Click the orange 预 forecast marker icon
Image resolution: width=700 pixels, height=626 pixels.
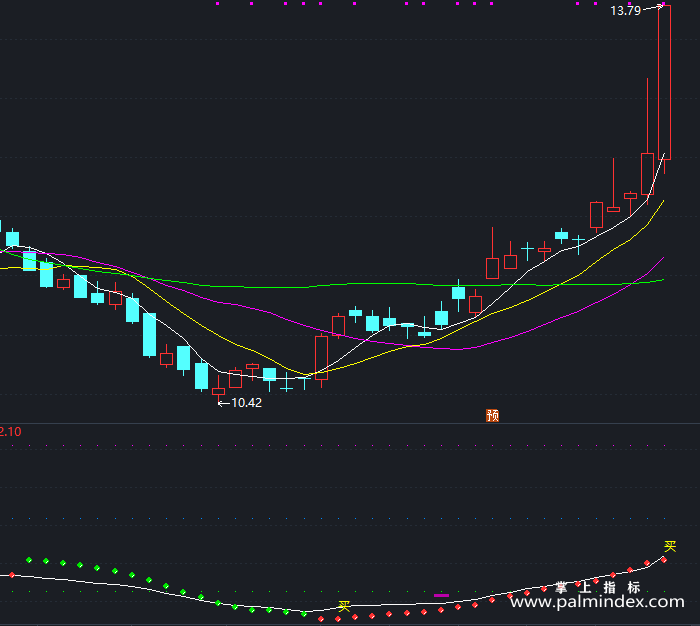[x=492, y=415]
